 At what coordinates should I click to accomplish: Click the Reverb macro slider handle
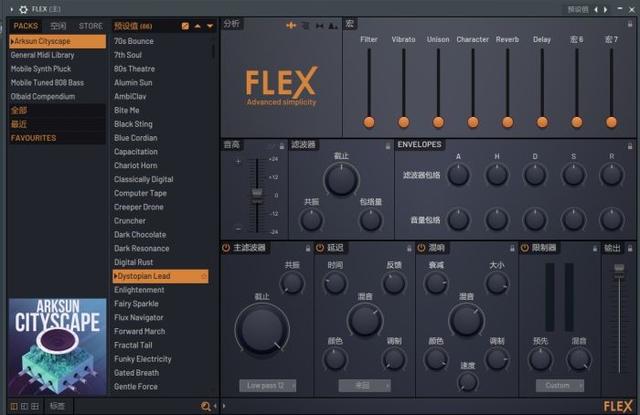point(507,122)
